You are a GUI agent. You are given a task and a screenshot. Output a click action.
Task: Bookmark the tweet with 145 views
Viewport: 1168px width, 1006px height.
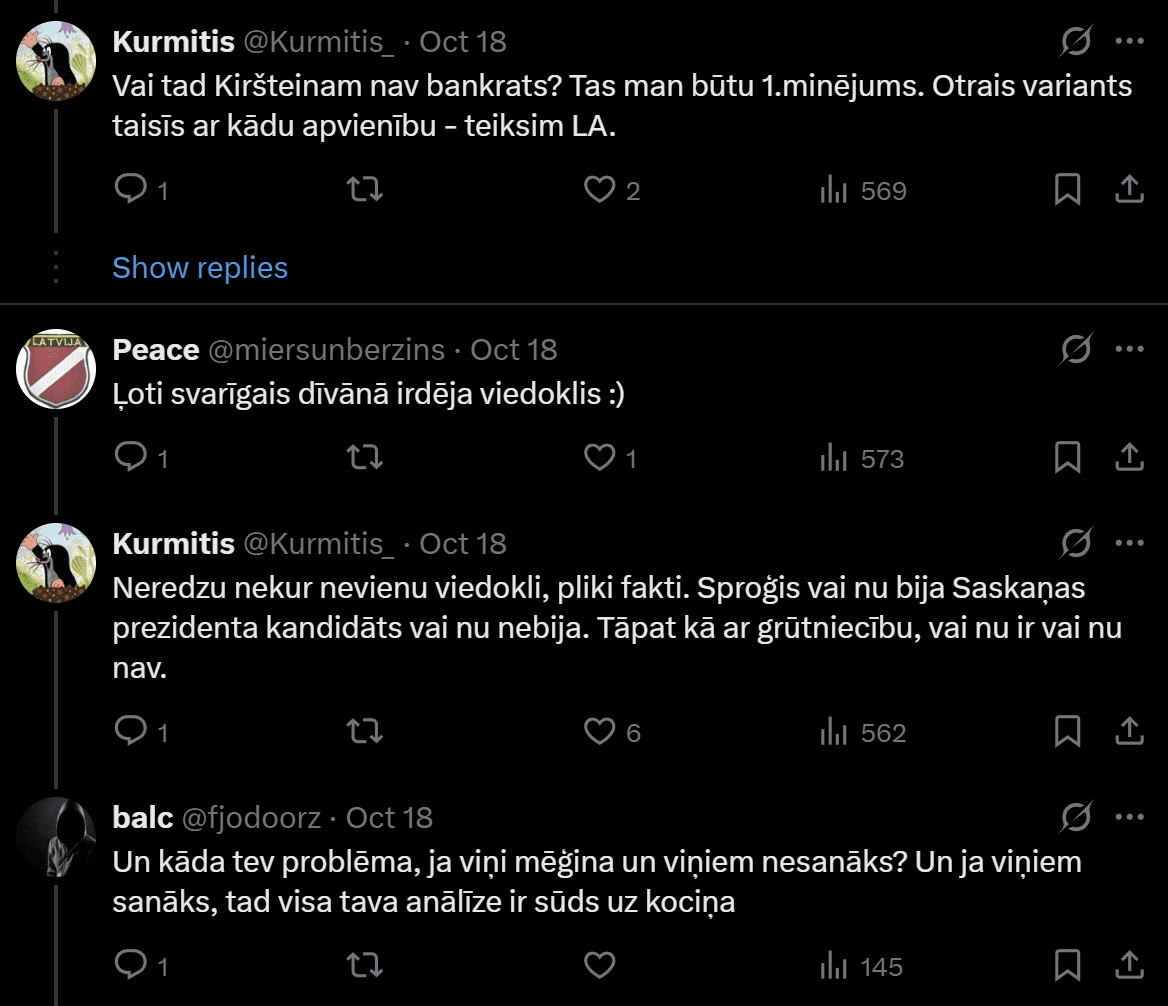tap(1067, 966)
